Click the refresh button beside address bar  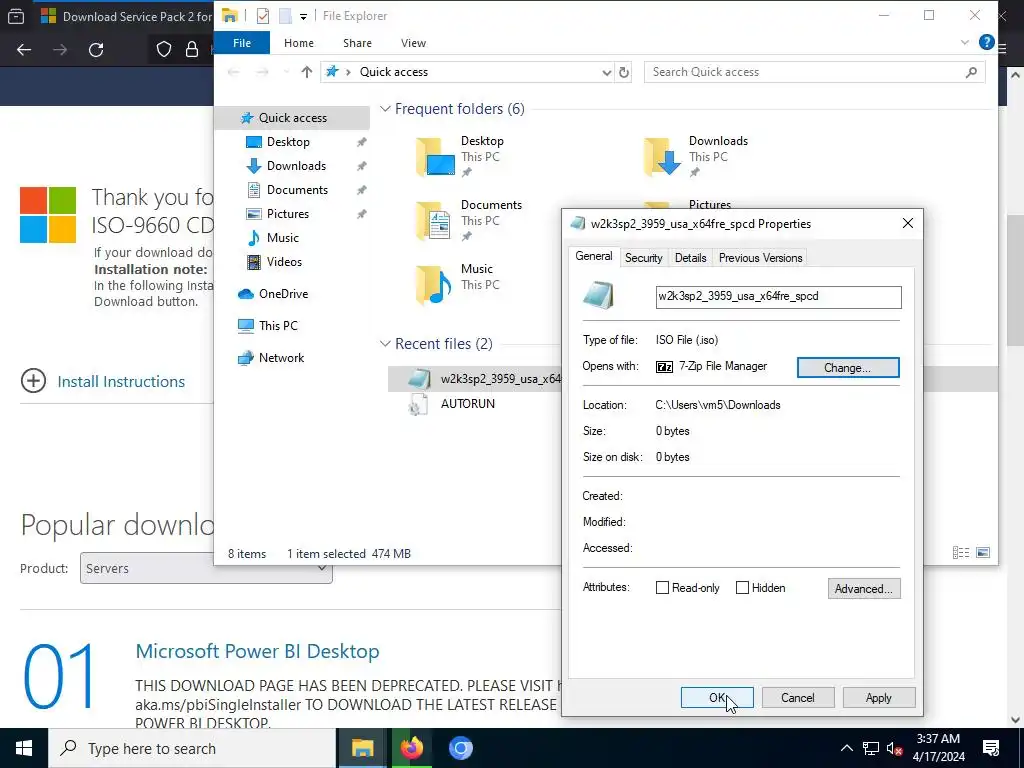[x=624, y=72]
